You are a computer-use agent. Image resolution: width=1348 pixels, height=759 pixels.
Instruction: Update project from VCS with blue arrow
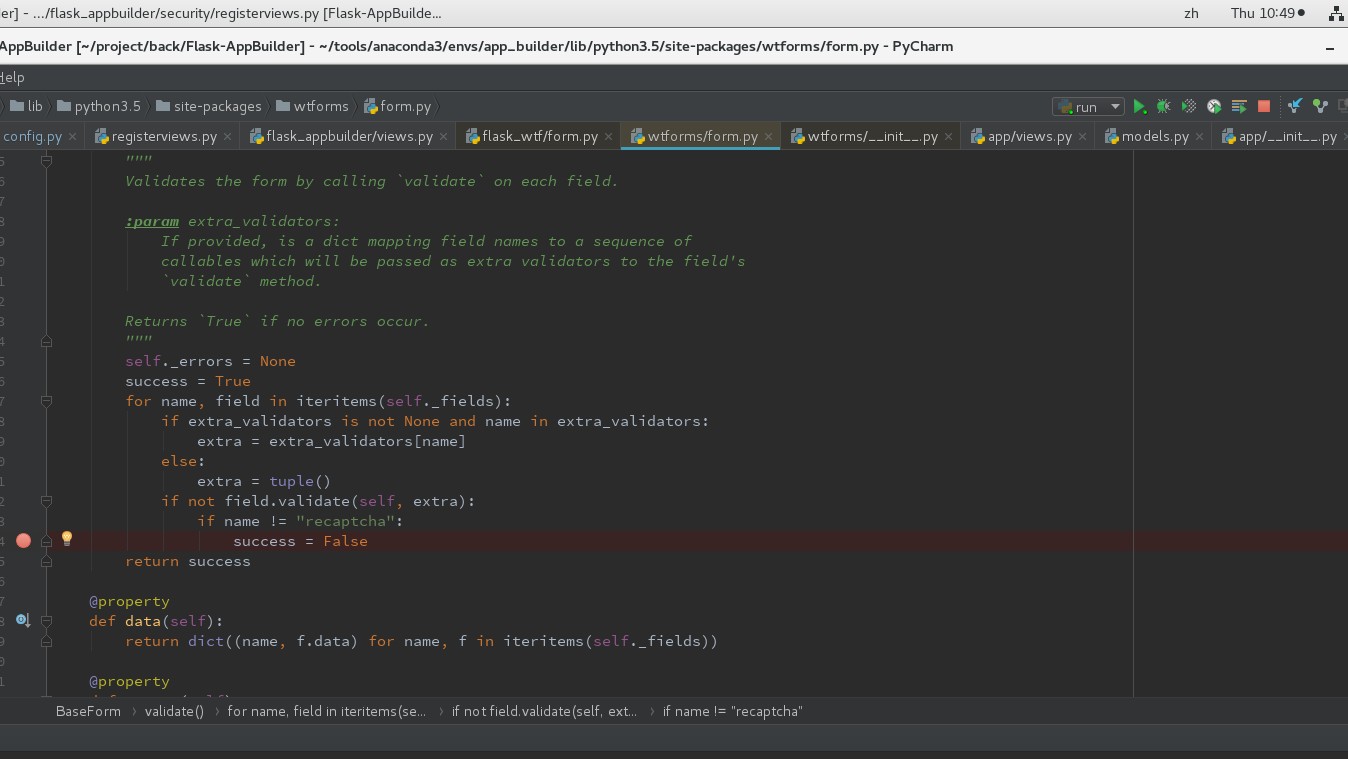coord(1295,106)
